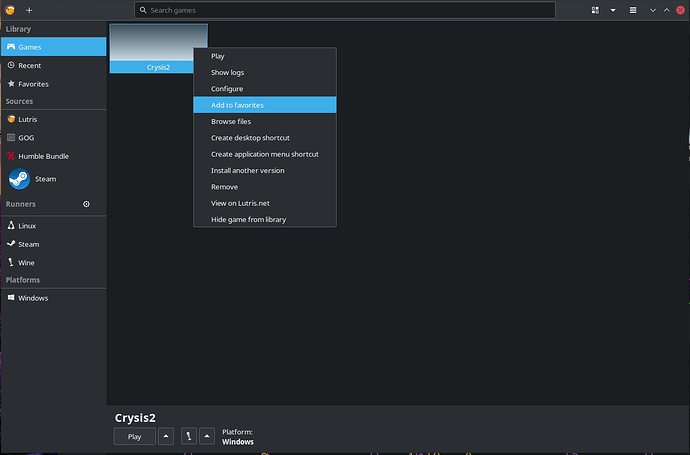The image size is (690, 455).
Task: Open the view options dropdown arrow
Action: [x=613, y=10]
